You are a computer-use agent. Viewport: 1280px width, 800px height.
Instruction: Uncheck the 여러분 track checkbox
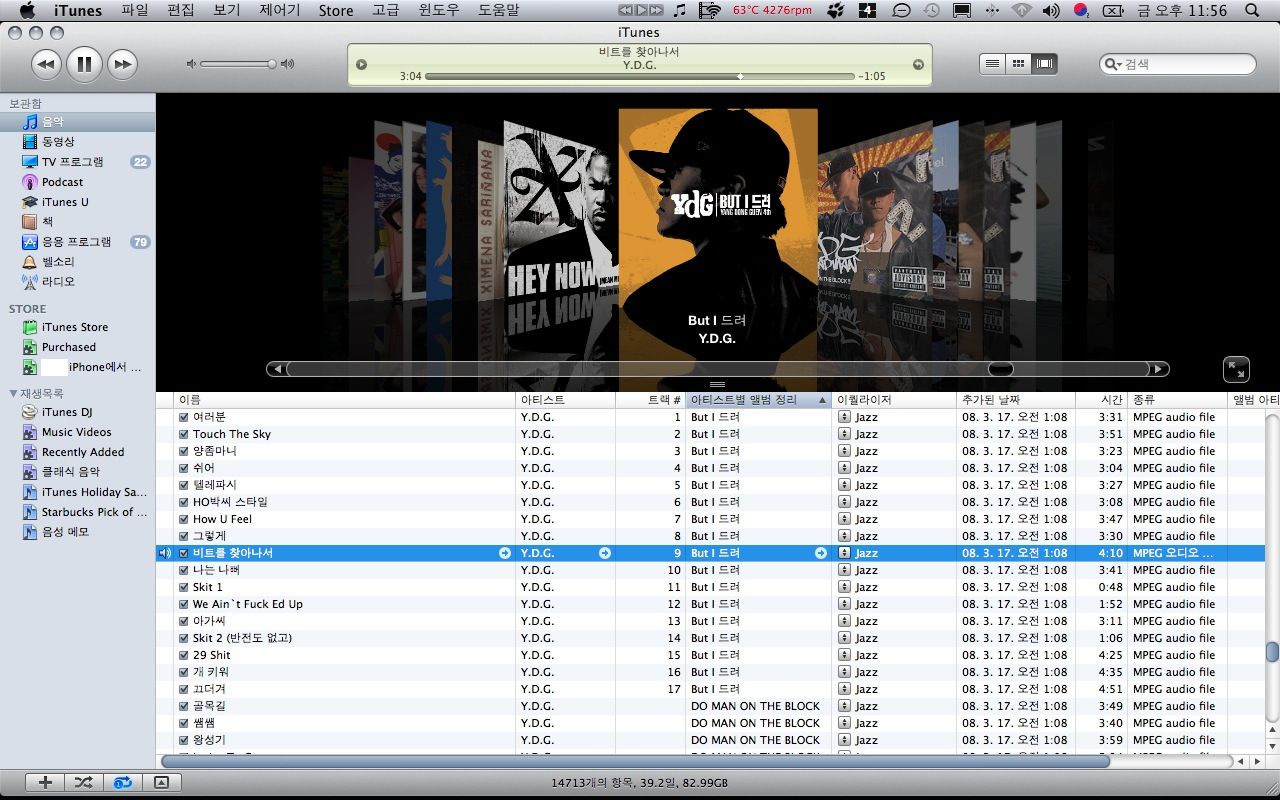tap(183, 417)
